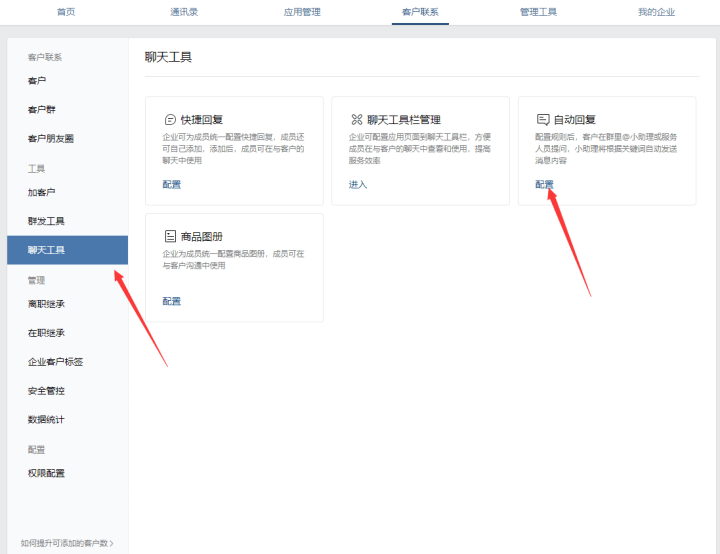Select the 客户联系 tab

pyautogui.click(x=420, y=12)
